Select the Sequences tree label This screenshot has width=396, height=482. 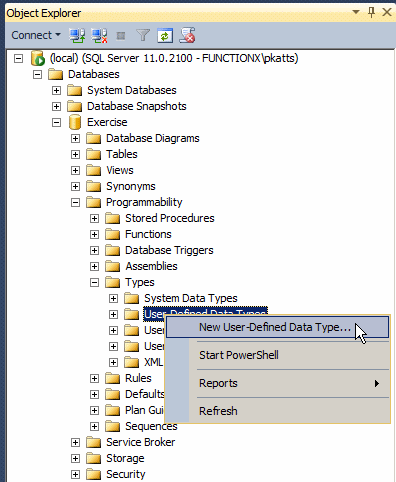click(x=151, y=426)
